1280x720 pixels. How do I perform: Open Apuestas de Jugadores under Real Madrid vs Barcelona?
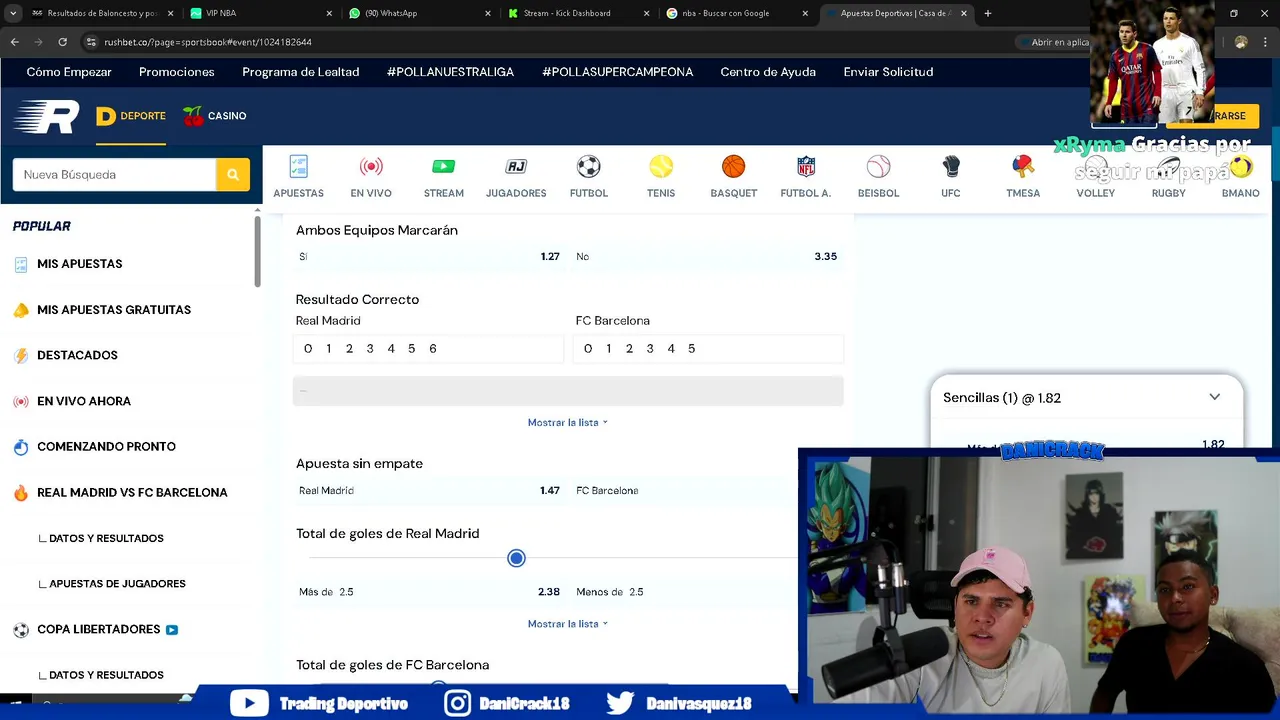[117, 584]
